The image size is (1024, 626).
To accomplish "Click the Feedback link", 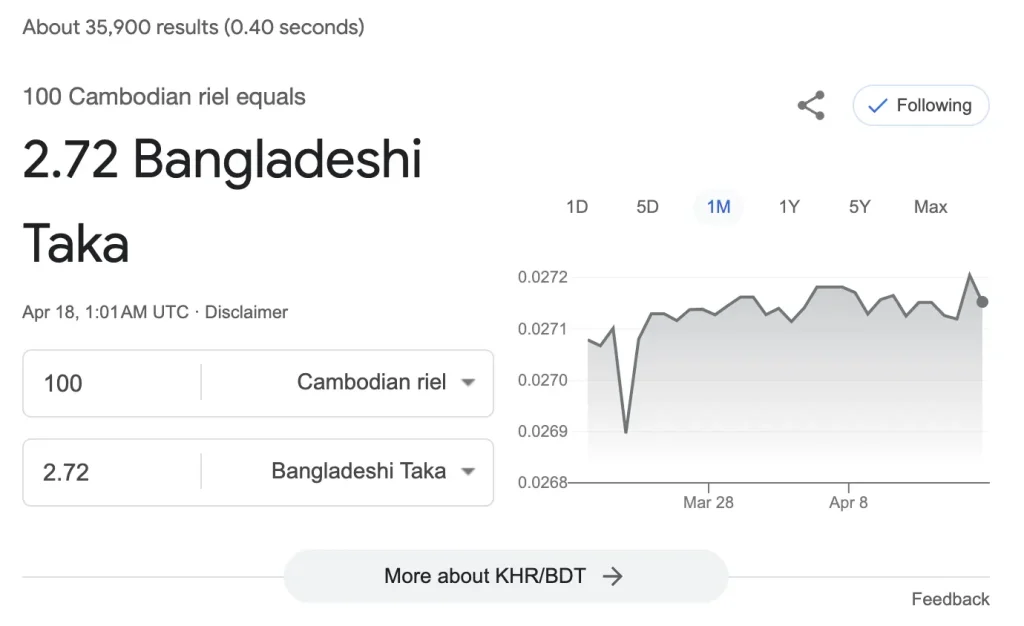I will coord(950,599).
